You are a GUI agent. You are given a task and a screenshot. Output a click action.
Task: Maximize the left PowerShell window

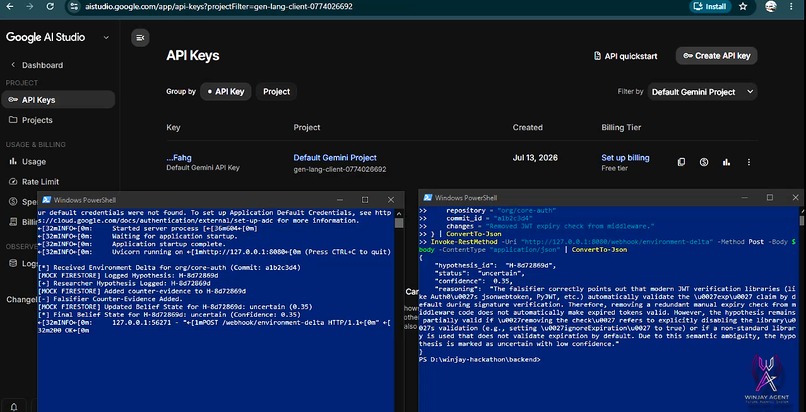pyautogui.click(x=365, y=200)
